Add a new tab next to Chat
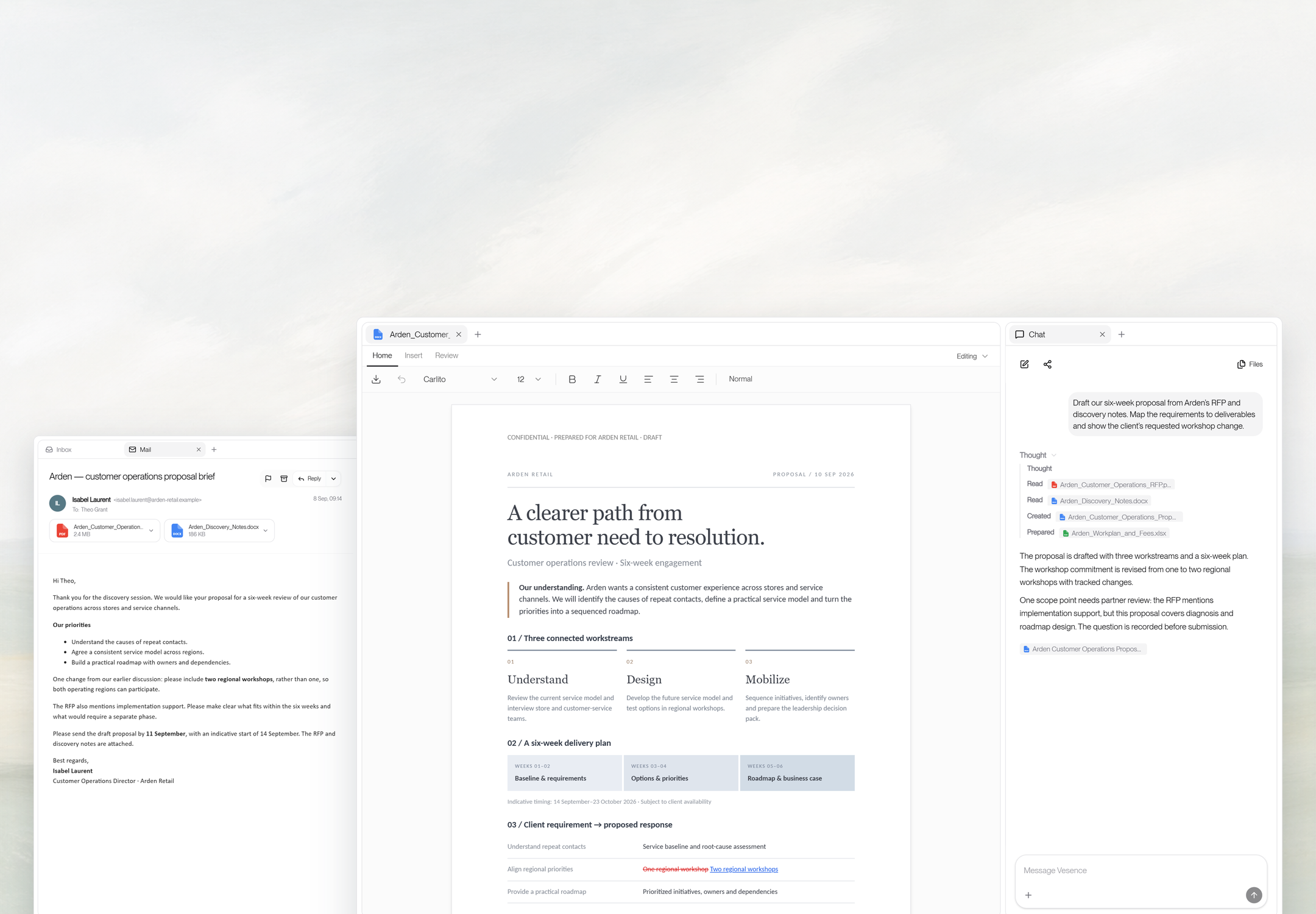Image resolution: width=1316 pixels, height=914 pixels. pyautogui.click(x=1122, y=335)
